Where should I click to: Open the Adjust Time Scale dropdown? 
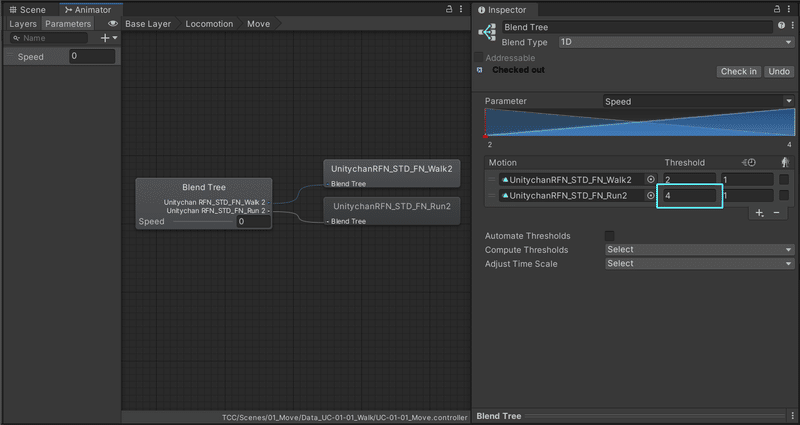(698, 264)
